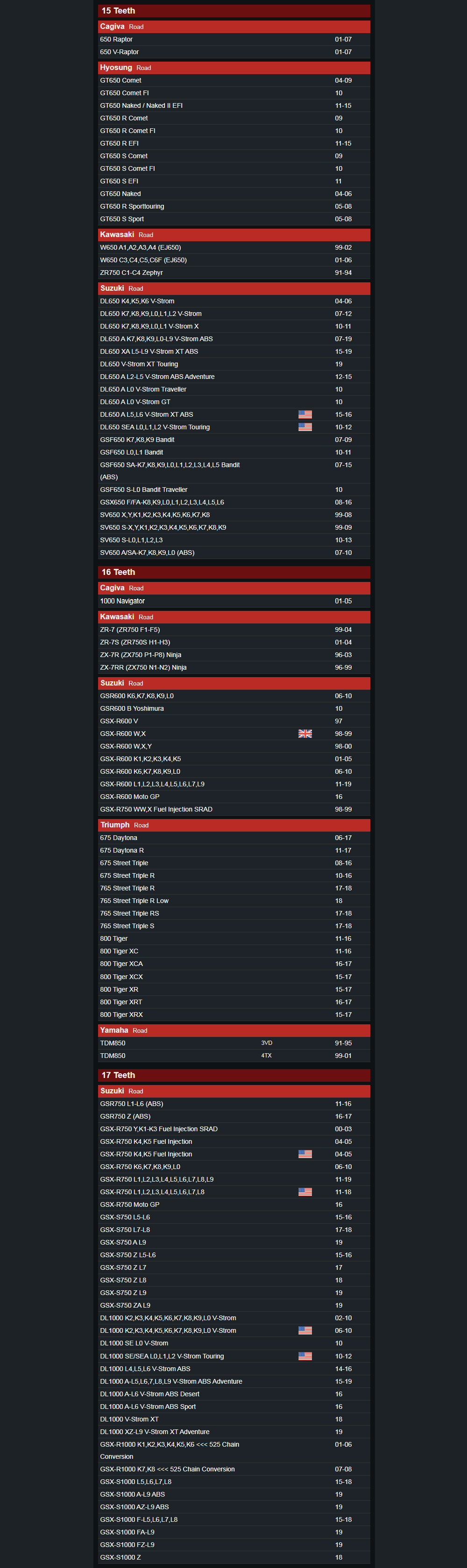Screen dimensions: 467x1568
Task: Click year range 91-94 for ZR750 Zephyr
Action: (x=343, y=273)
